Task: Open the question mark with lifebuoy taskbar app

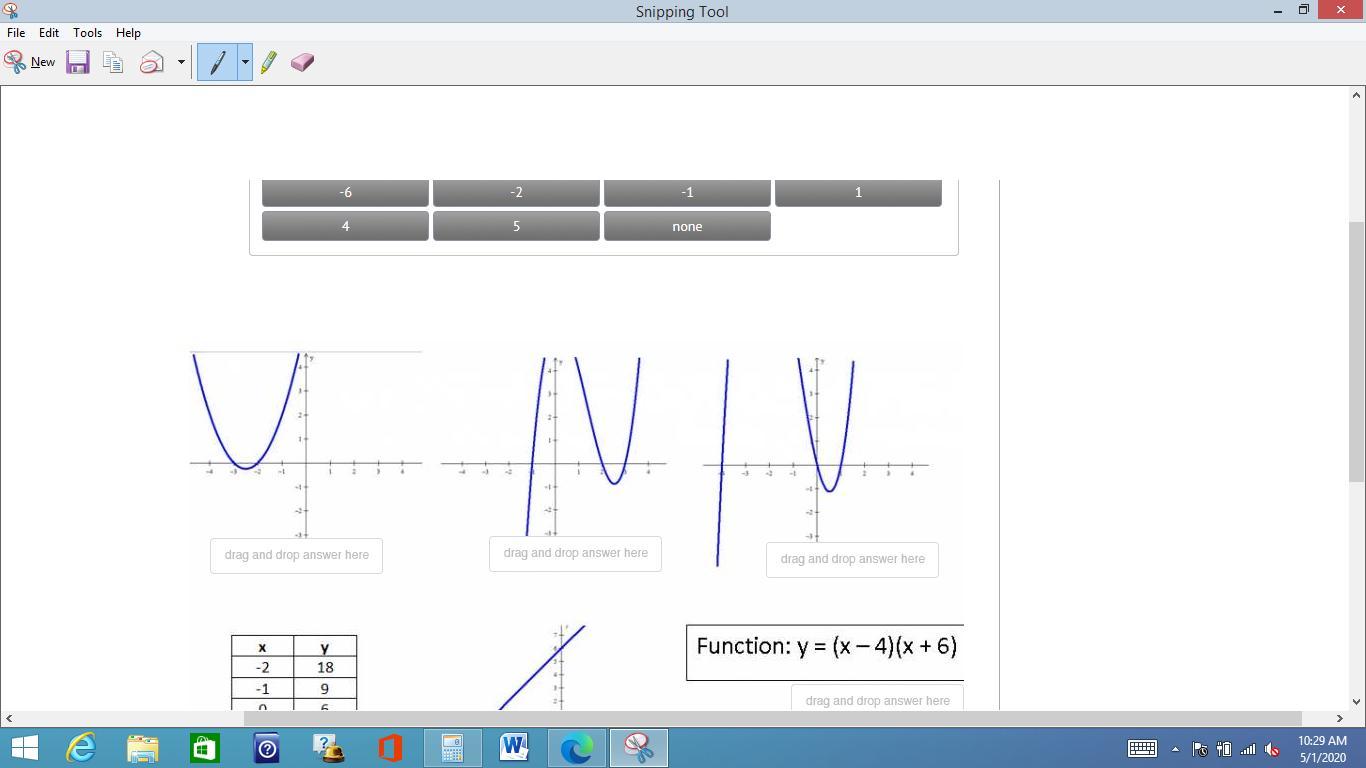Action: click(329, 748)
